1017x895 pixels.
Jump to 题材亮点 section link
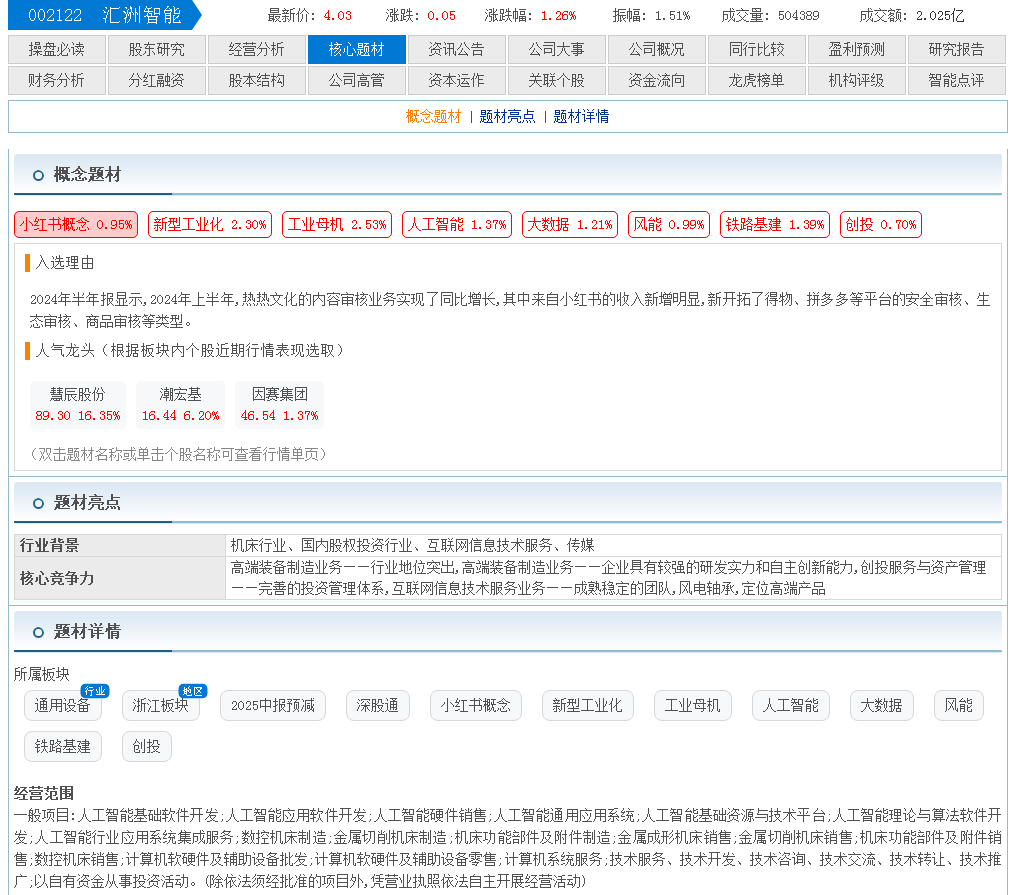[507, 117]
